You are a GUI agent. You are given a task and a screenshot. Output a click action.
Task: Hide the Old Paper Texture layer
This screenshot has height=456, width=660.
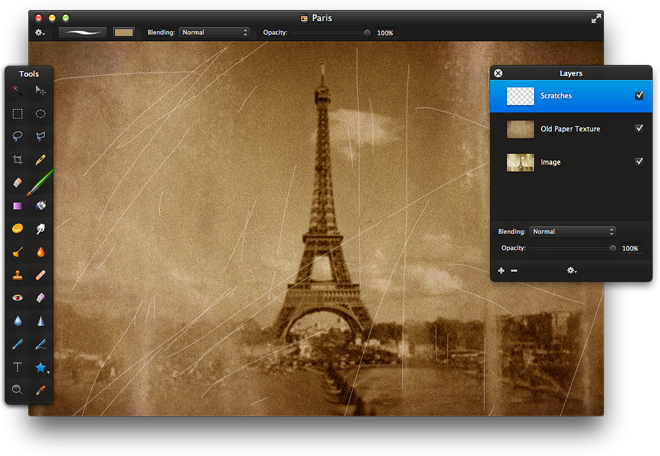(x=639, y=128)
